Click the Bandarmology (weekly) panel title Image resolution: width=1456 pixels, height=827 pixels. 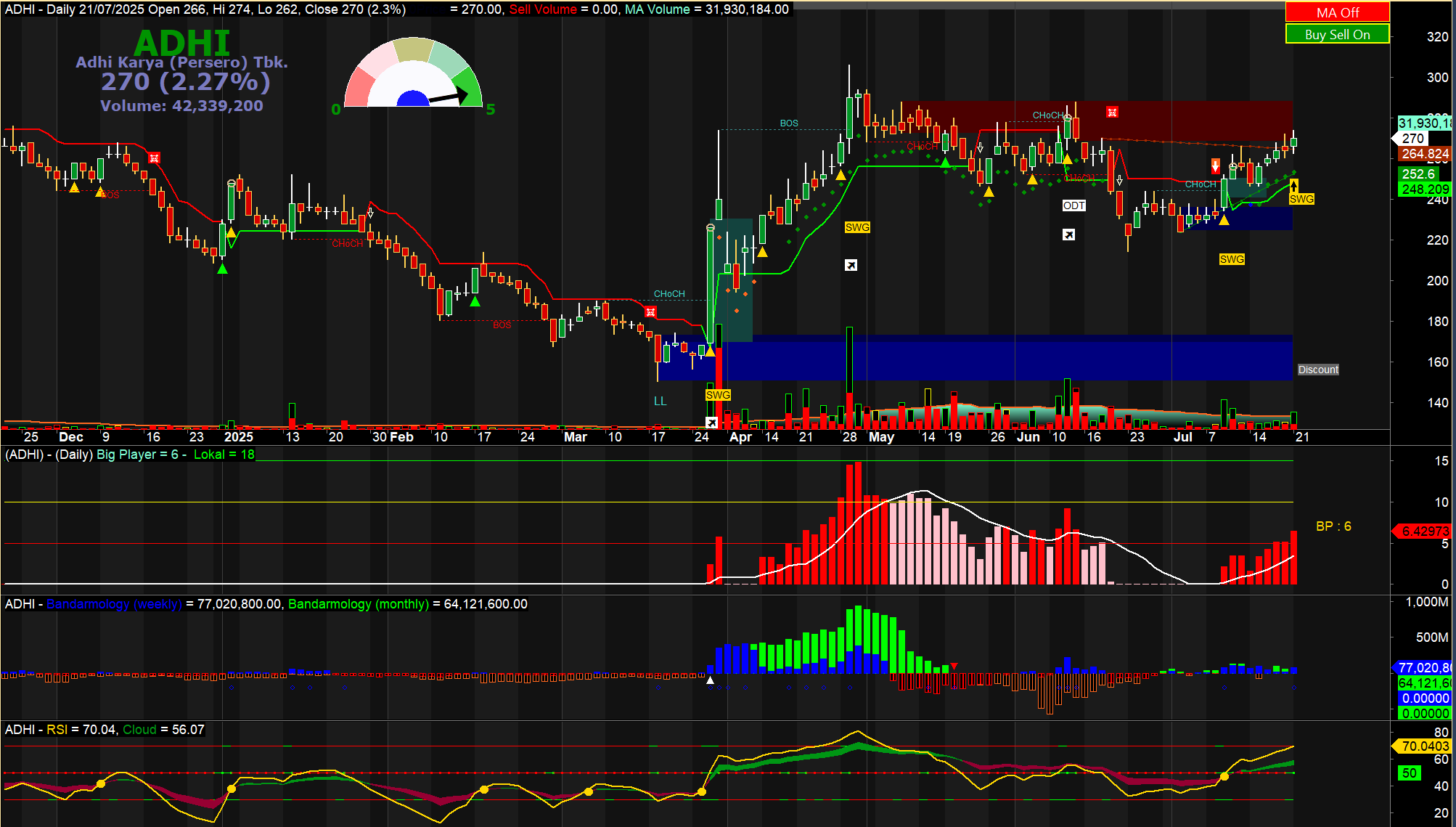coord(114,604)
